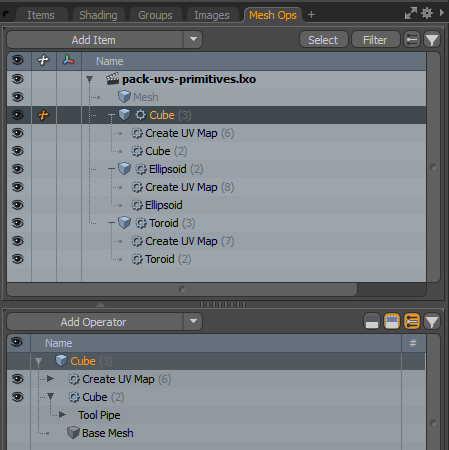Viewport: 449px width, 450px height.
Task: Click the horizontal scrollbar under the item list
Action: point(182,289)
